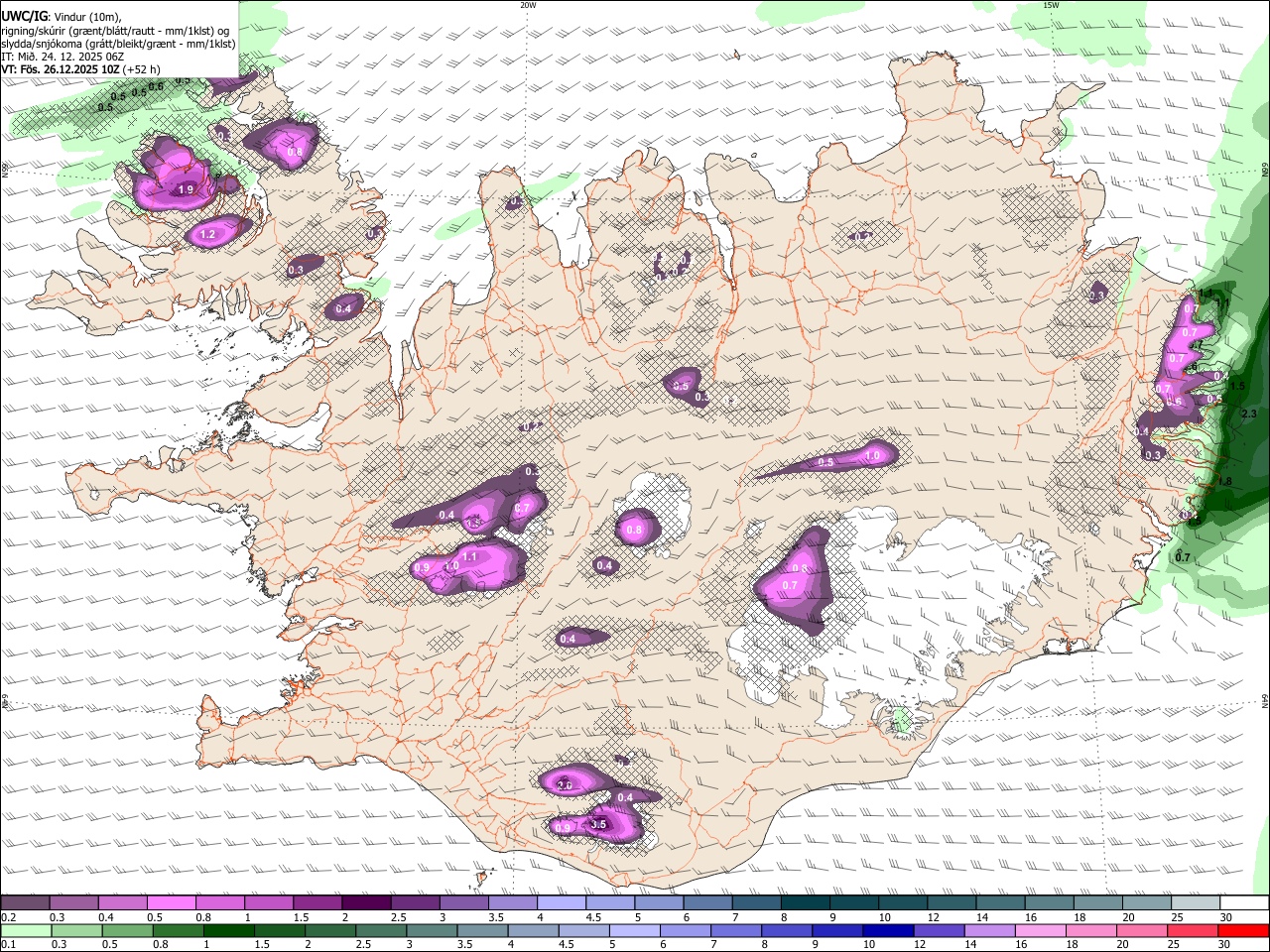The image size is (1270, 952).
Task: Click the 'IT: Mið. 24. 12. 2025 06Z' line
Action: (63, 57)
